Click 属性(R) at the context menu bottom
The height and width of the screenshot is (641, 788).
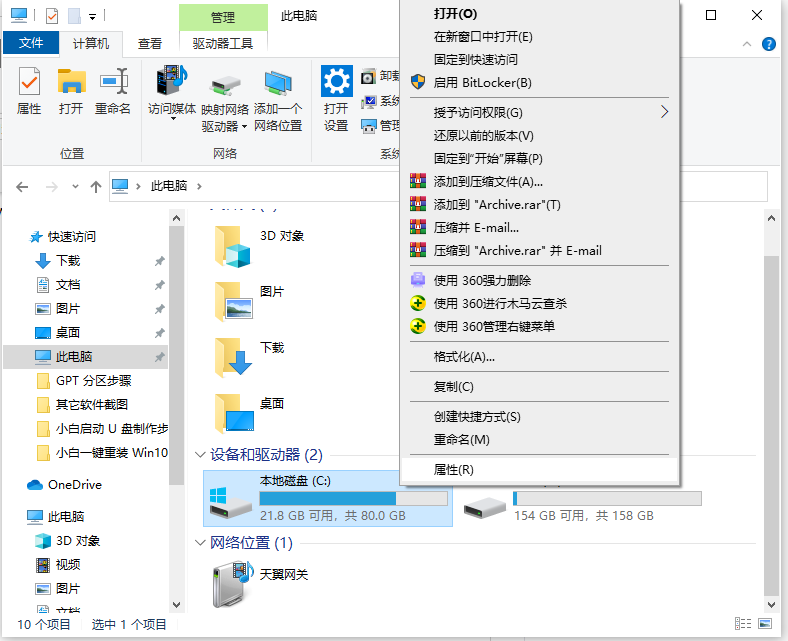[x=453, y=469]
